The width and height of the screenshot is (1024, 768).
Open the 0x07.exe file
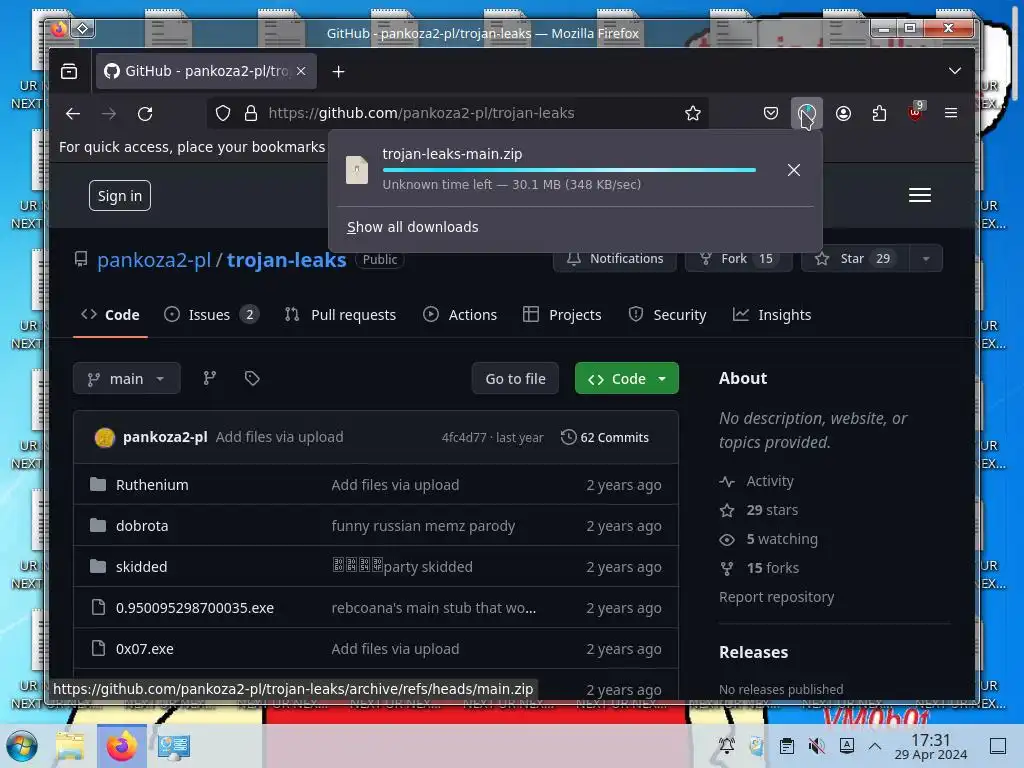(x=144, y=649)
